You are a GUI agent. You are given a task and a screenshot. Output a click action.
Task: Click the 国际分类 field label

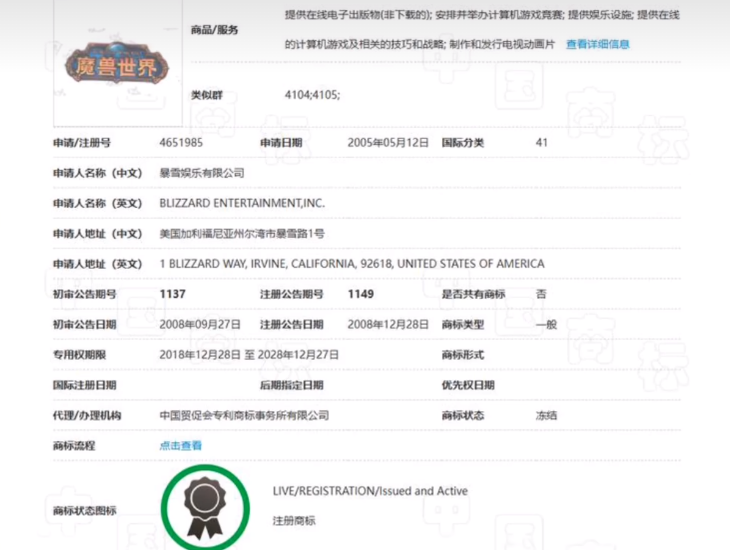(x=463, y=143)
